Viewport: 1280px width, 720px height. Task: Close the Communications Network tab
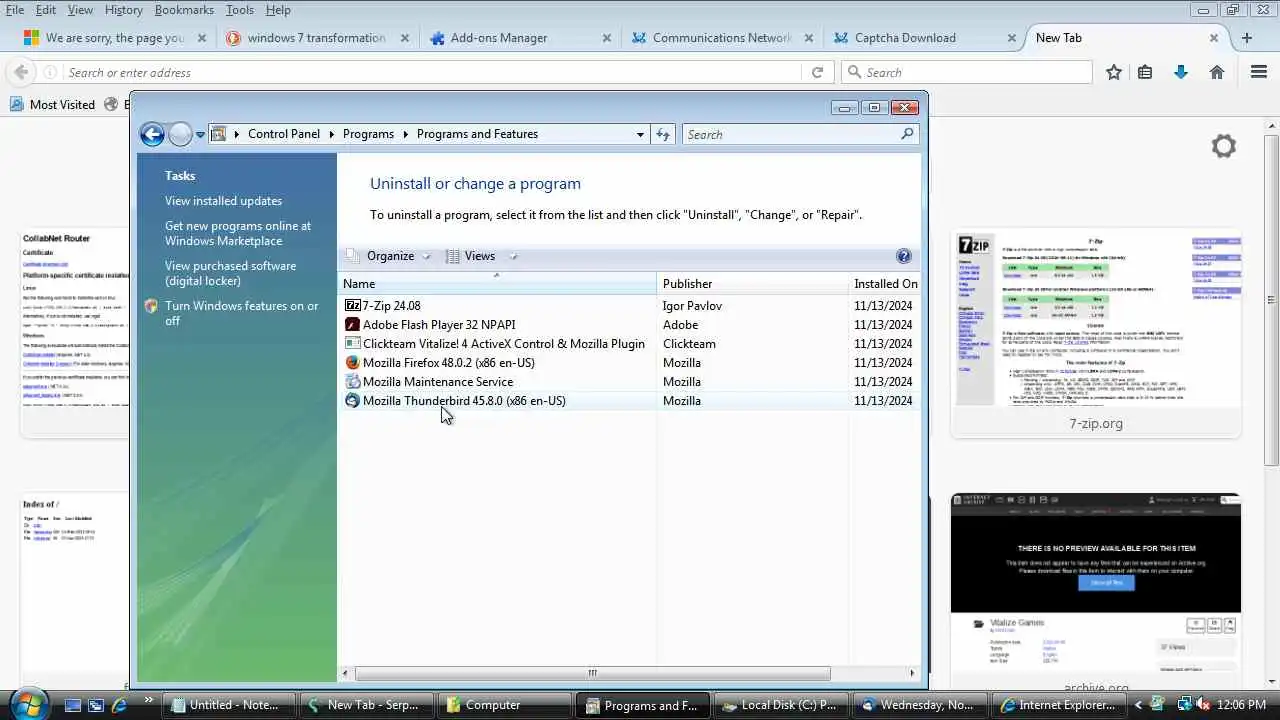[809, 38]
